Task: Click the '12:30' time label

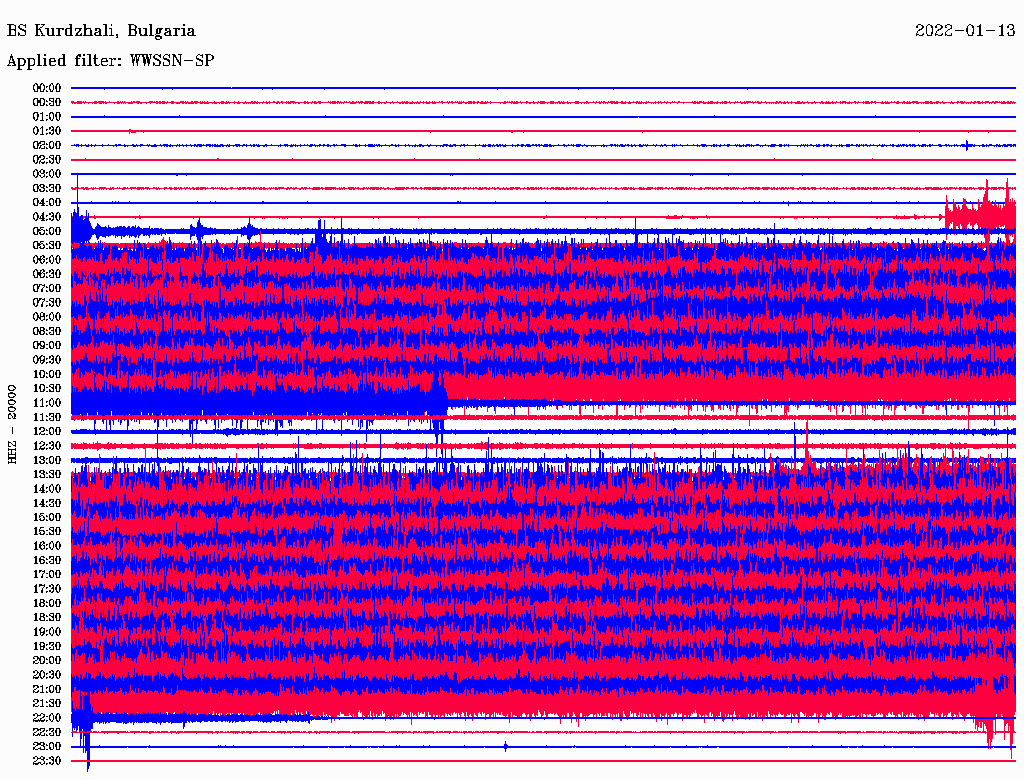Action: [x=46, y=446]
